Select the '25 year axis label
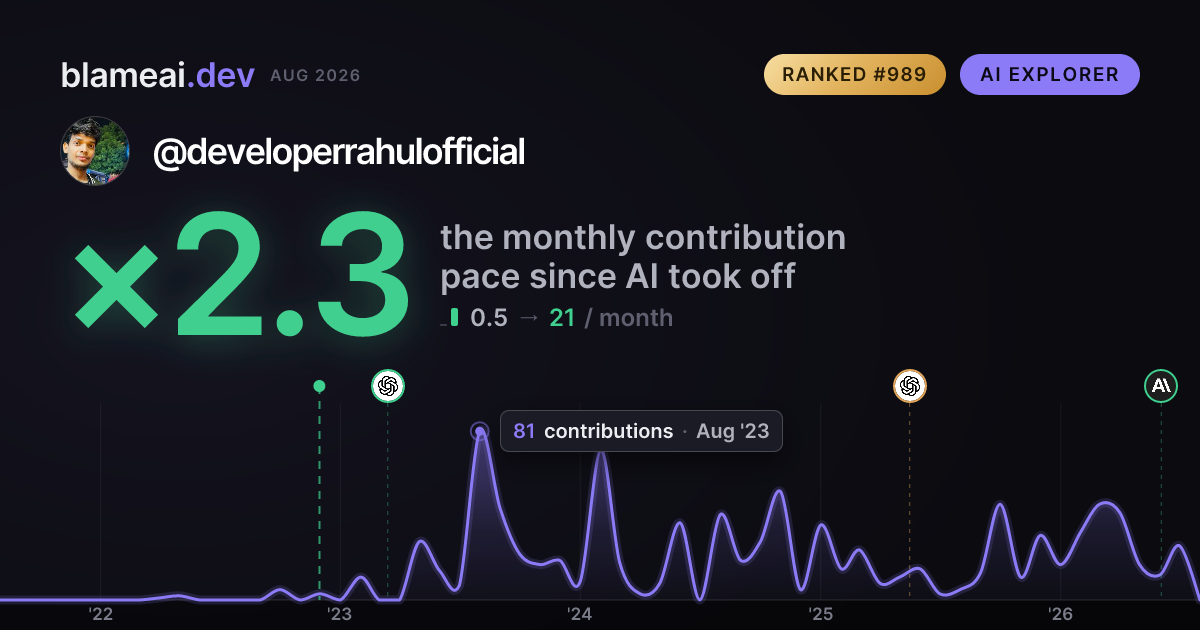 pos(820,614)
